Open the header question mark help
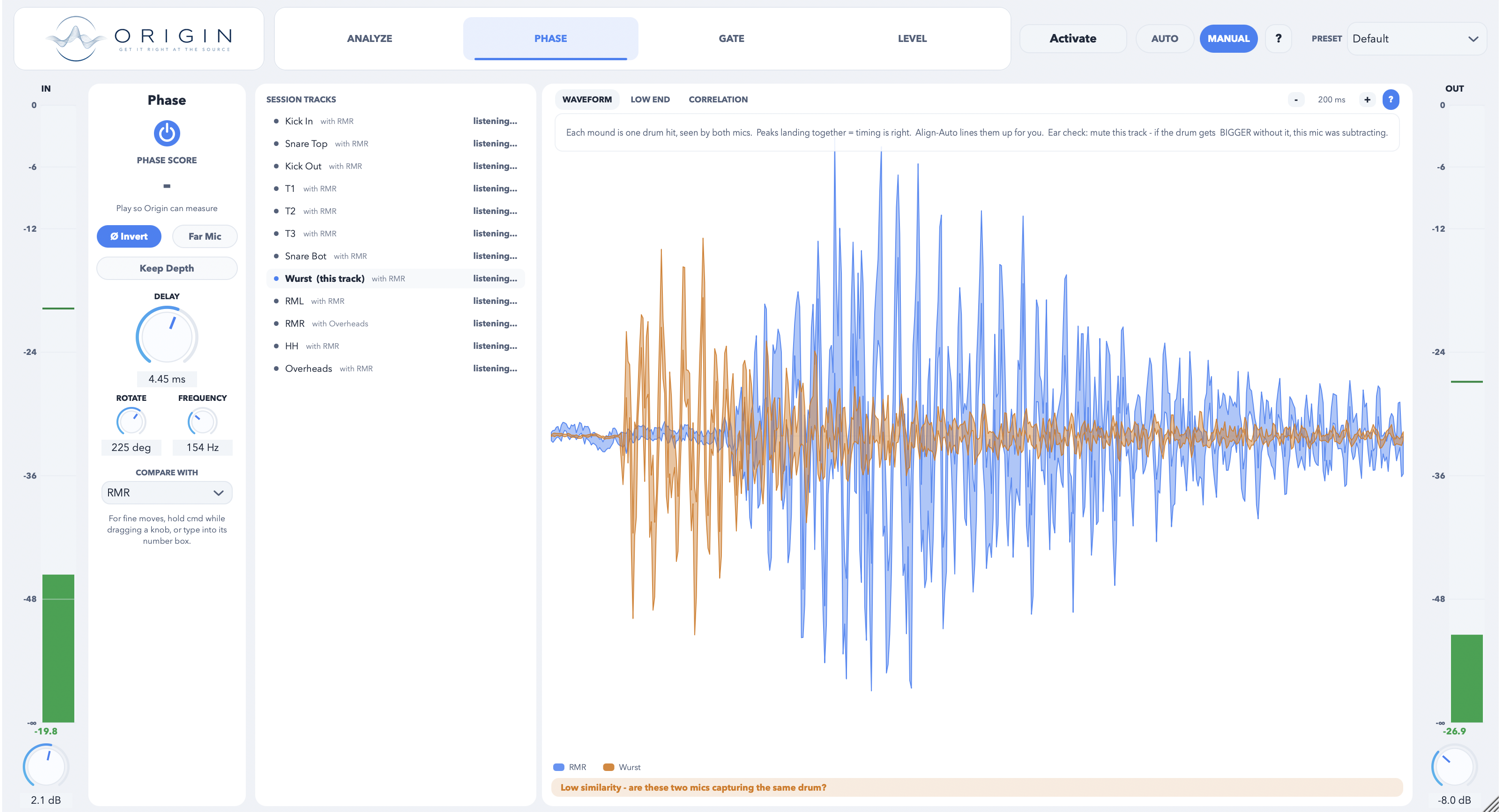This screenshot has width=1500, height=812. pyautogui.click(x=1278, y=39)
